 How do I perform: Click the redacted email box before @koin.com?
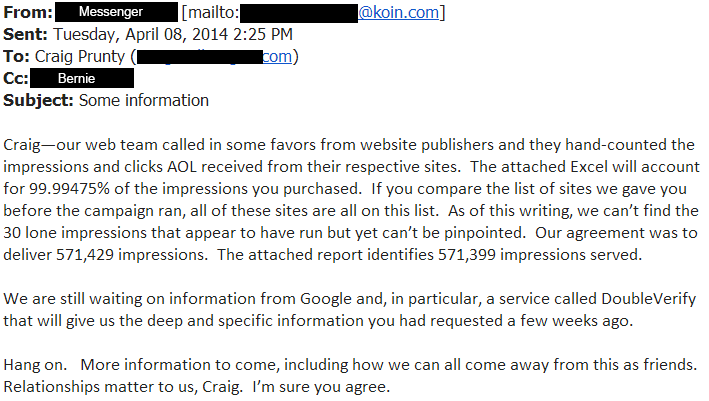pyautogui.click(x=299, y=13)
